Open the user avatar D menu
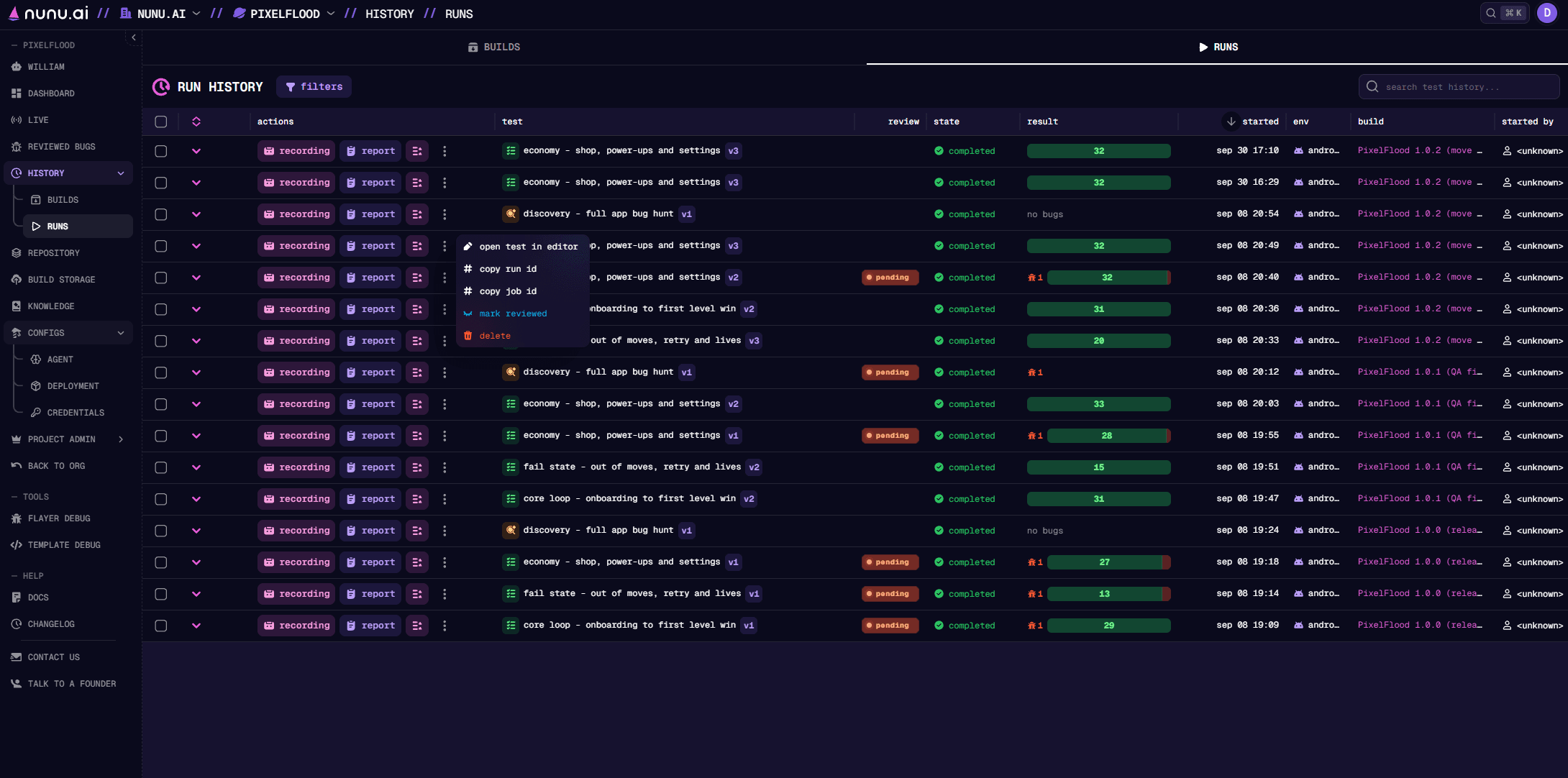Screen dimensions: 1568x778 coord(1547,13)
